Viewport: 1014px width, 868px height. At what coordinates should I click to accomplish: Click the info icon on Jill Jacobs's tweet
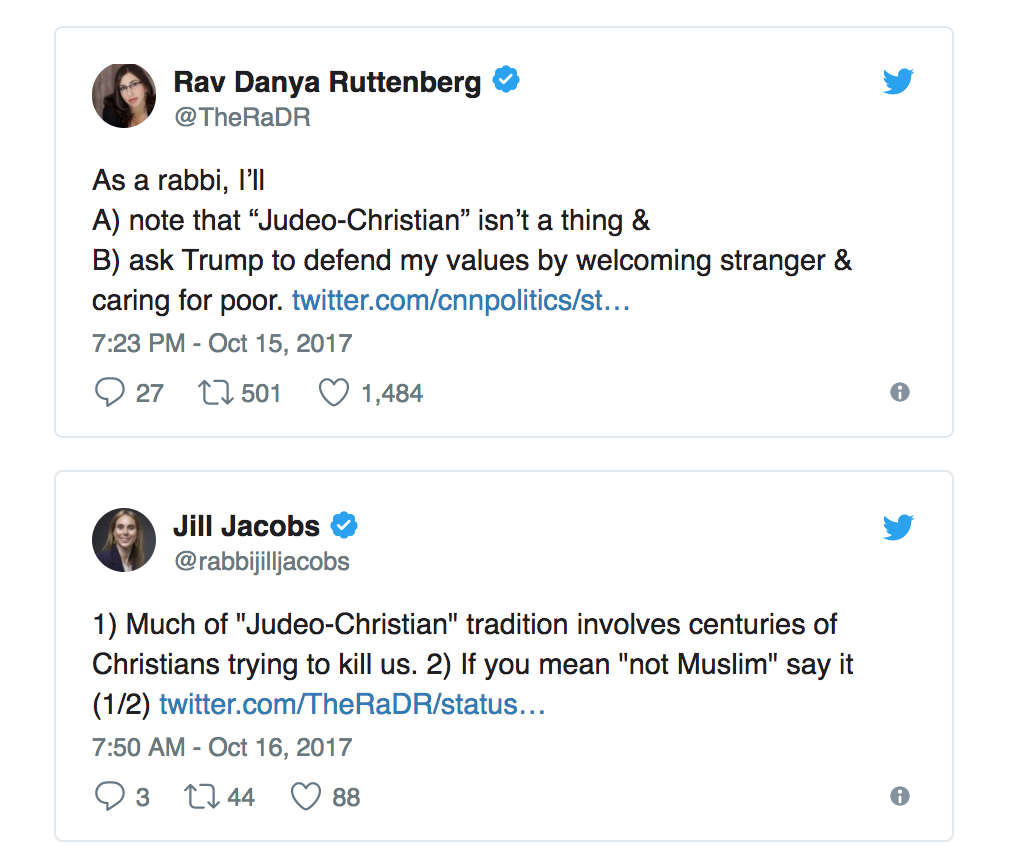pyautogui.click(x=900, y=797)
